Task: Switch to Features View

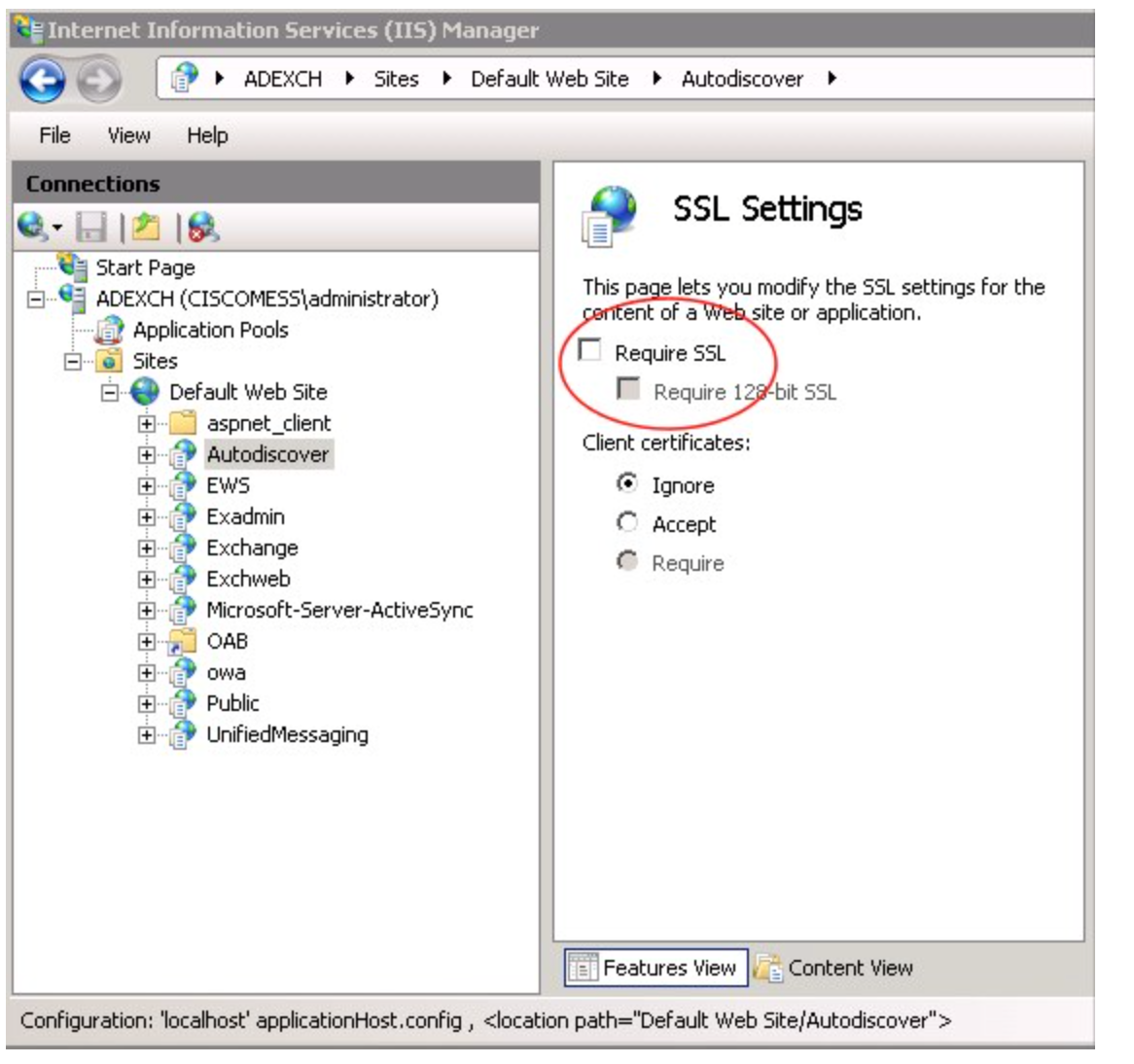Action: [656, 968]
